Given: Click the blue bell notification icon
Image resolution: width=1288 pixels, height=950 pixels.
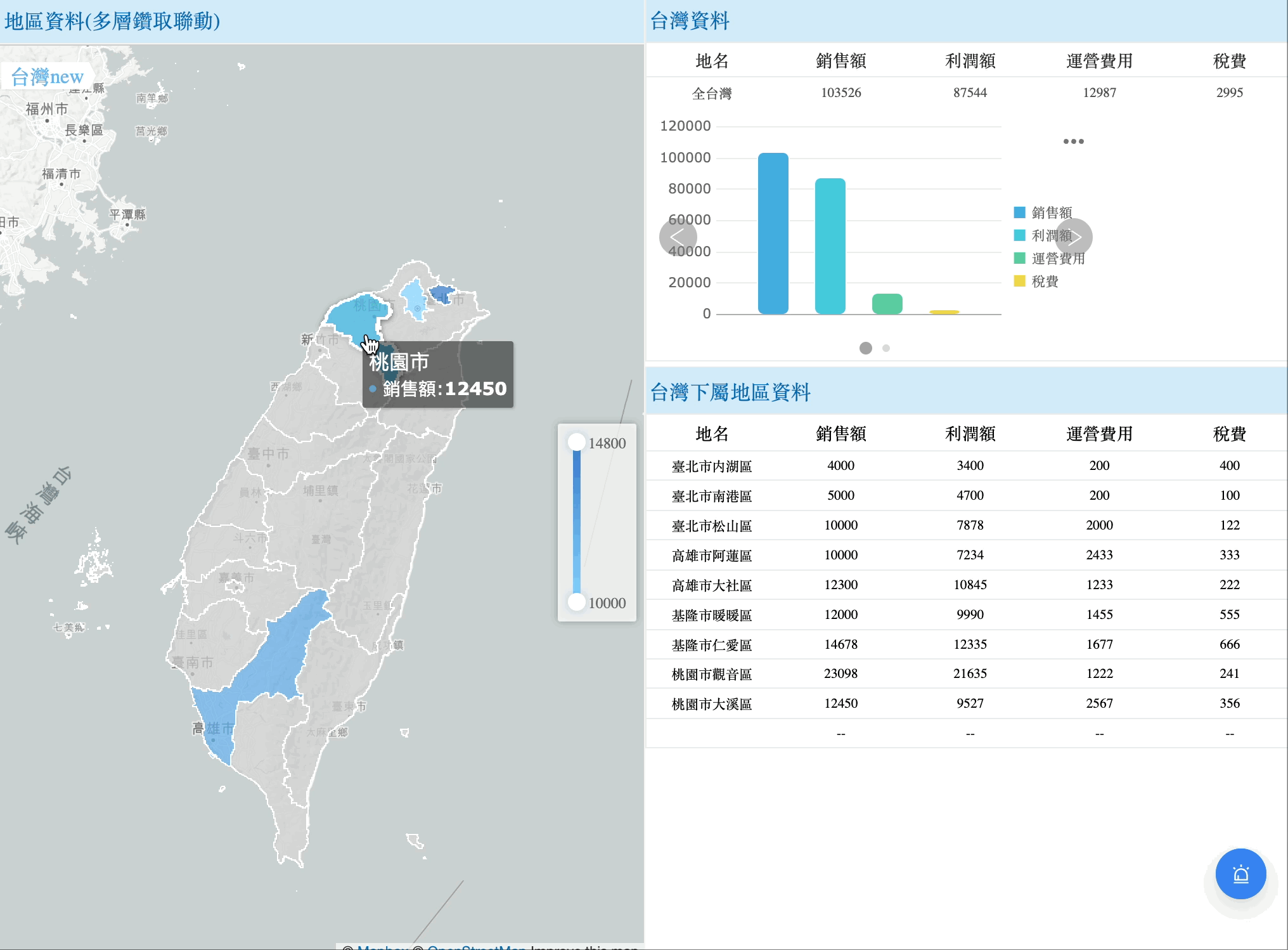Looking at the screenshot, I should (1240, 873).
